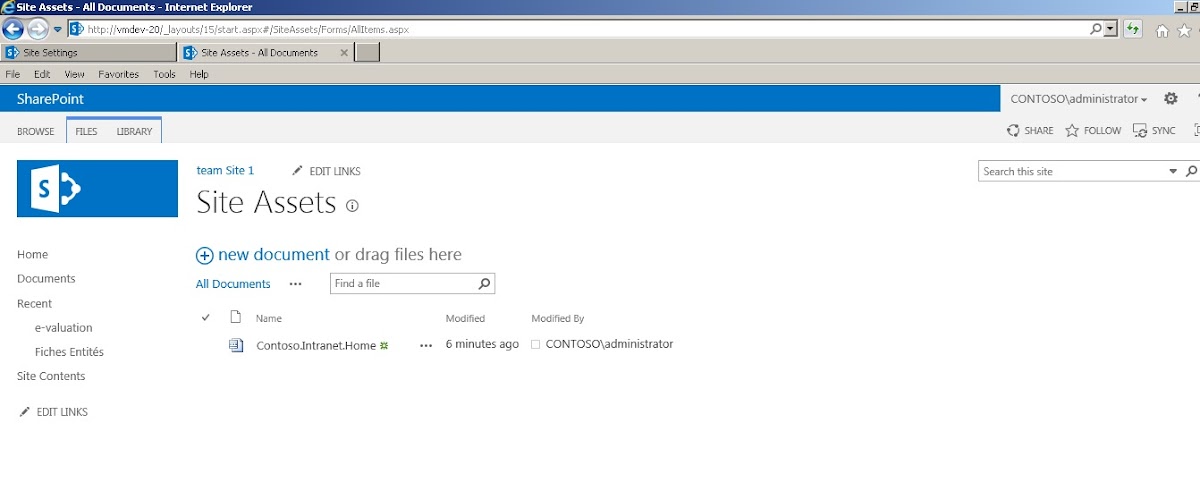
Task: Click Recent in left navigation
Action: 34,304
